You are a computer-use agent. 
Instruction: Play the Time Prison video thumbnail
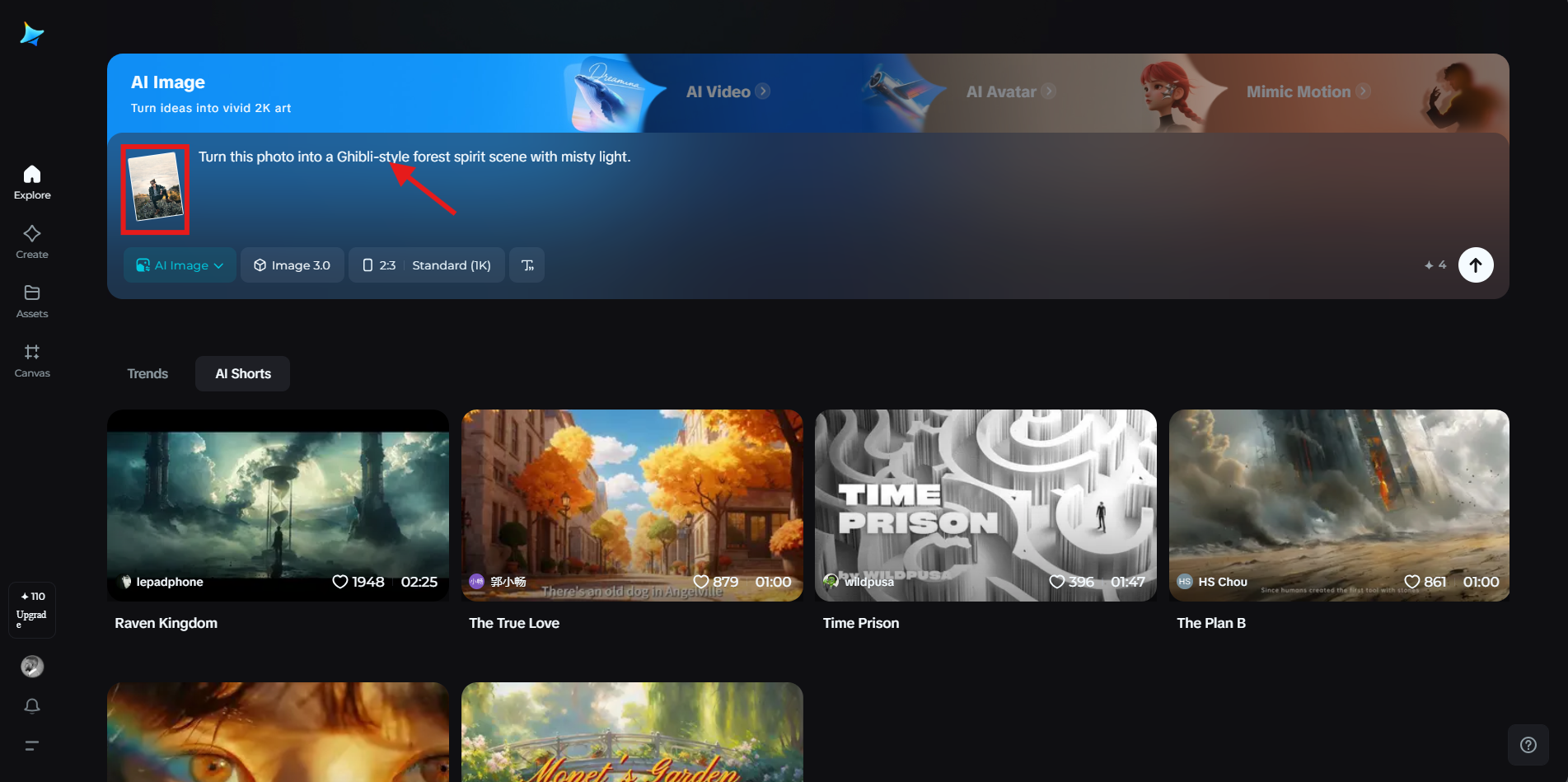point(985,505)
